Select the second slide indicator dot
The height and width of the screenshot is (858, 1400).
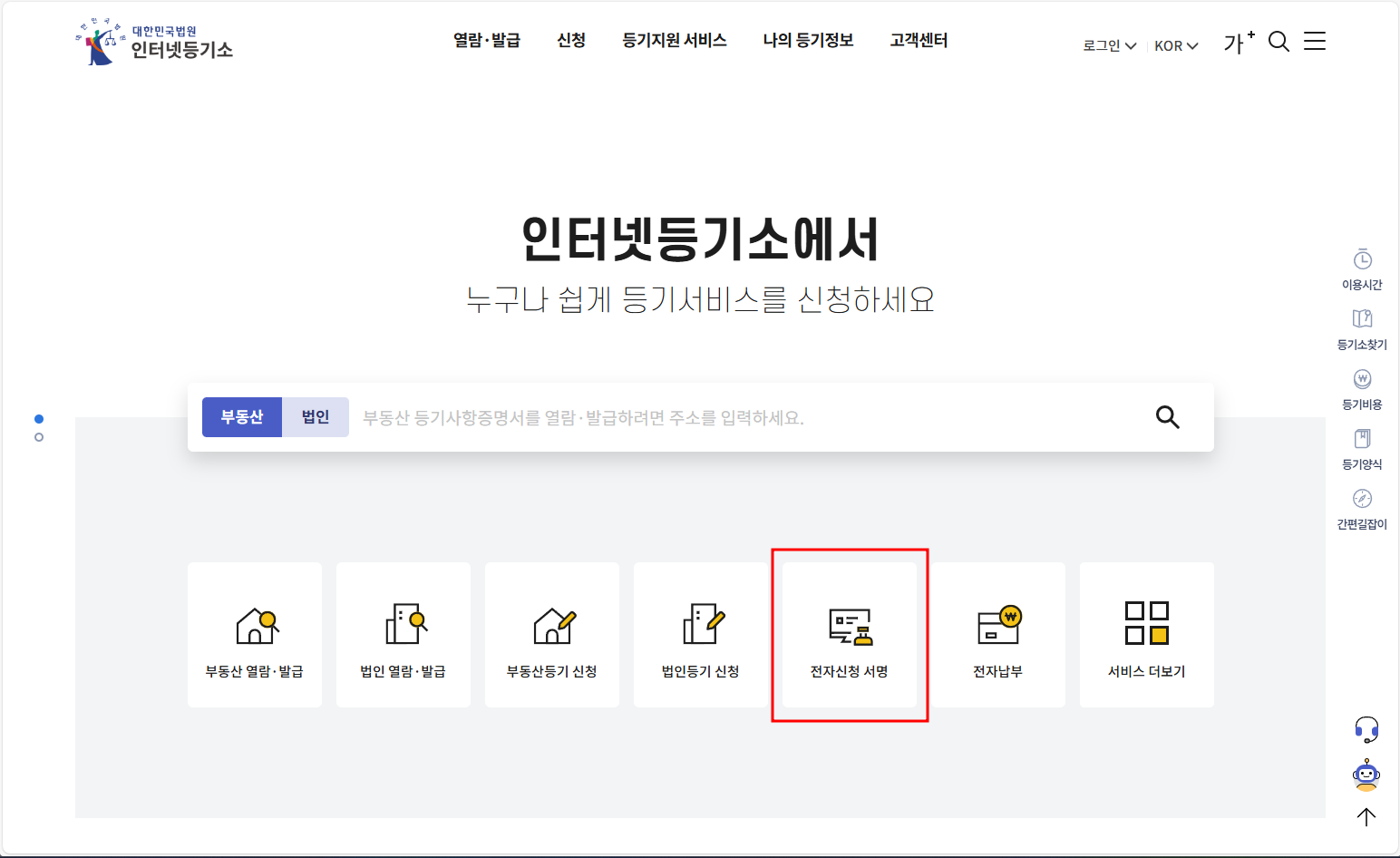[39, 437]
